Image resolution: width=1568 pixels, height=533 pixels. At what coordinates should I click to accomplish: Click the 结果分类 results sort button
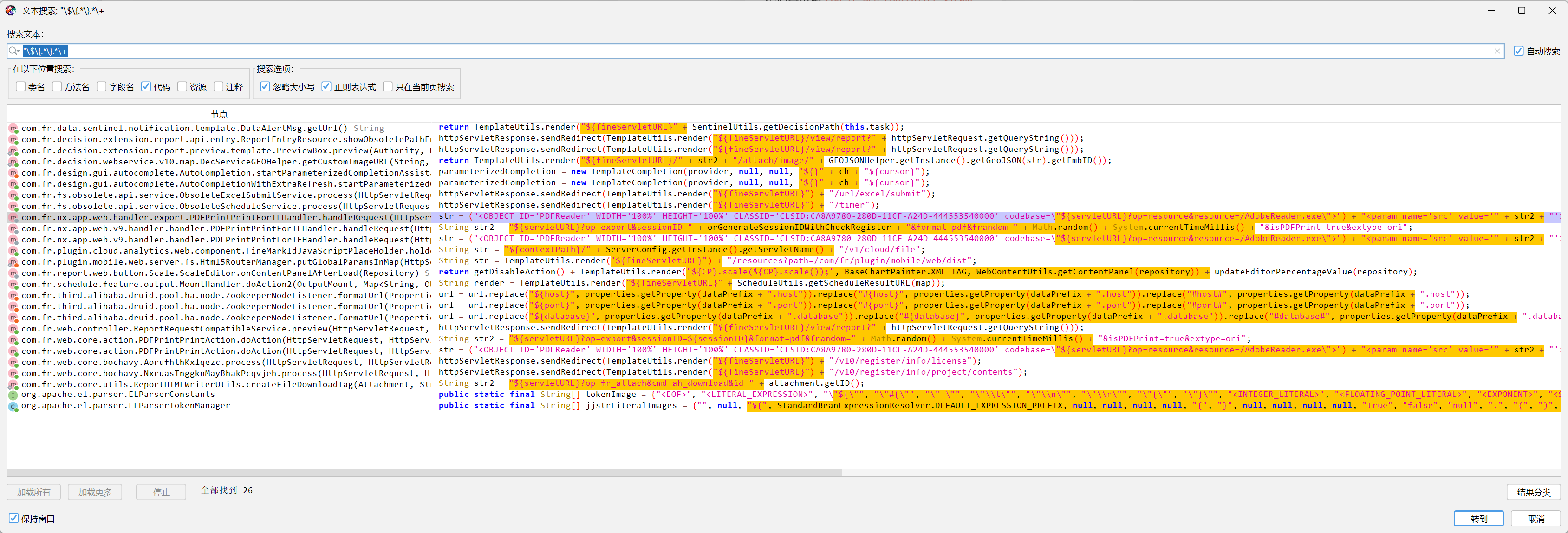pos(1533,492)
